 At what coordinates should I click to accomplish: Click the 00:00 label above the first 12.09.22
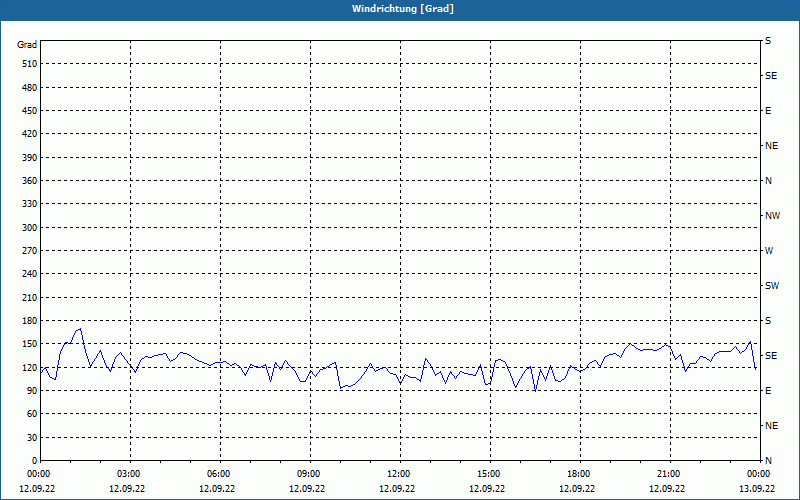point(39,474)
